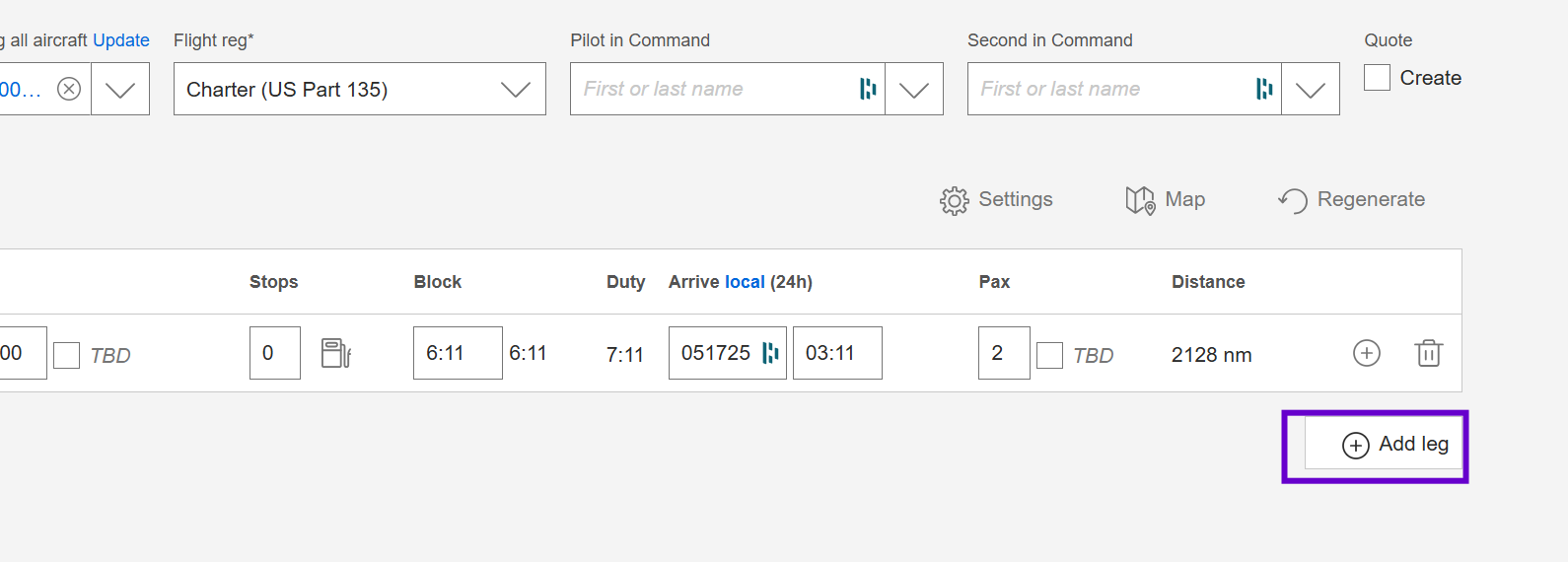
Task: Clear the aircraft selection with the X icon
Action: pyautogui.click(x=69, y=90)
